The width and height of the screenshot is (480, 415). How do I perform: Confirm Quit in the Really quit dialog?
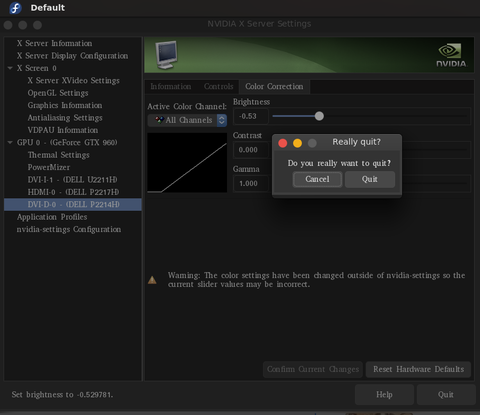[x=370, y=179]
